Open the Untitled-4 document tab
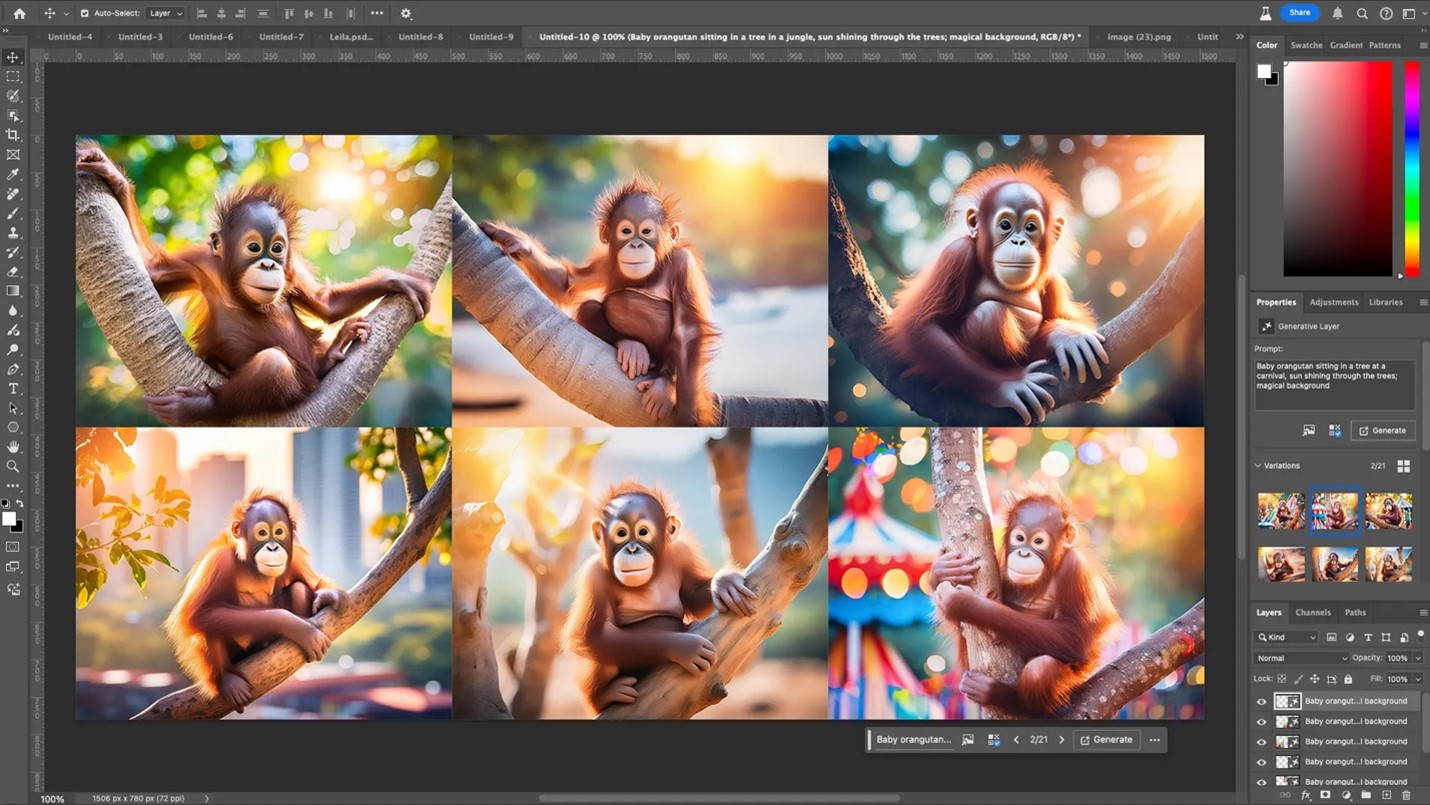This screenshot has width=1430, height=805. pyautogui.click(x=70, y=36)
